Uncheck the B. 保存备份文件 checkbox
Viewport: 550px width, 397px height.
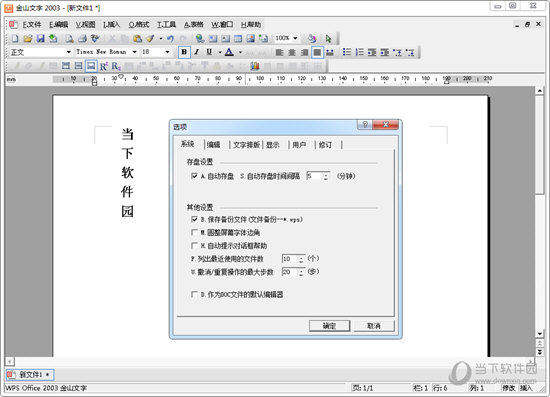[194, 219]
